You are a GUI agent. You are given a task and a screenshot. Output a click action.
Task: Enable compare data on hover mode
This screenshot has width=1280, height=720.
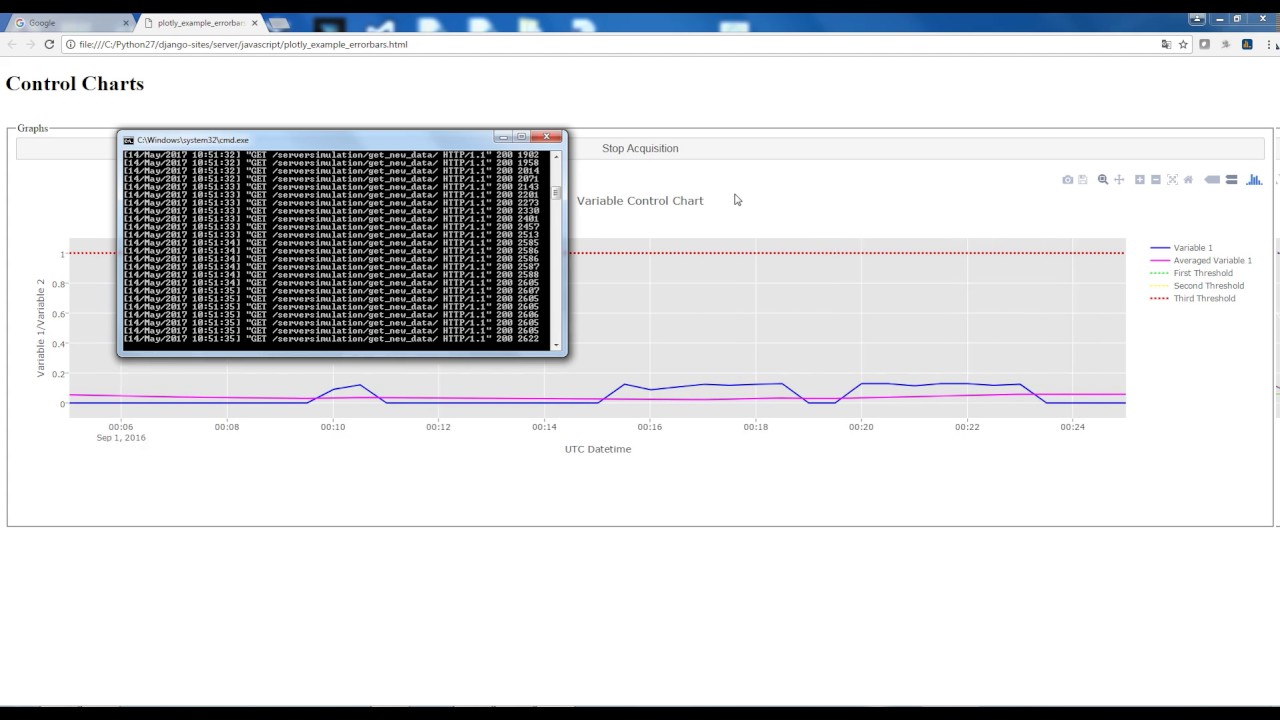(1231, 179)
